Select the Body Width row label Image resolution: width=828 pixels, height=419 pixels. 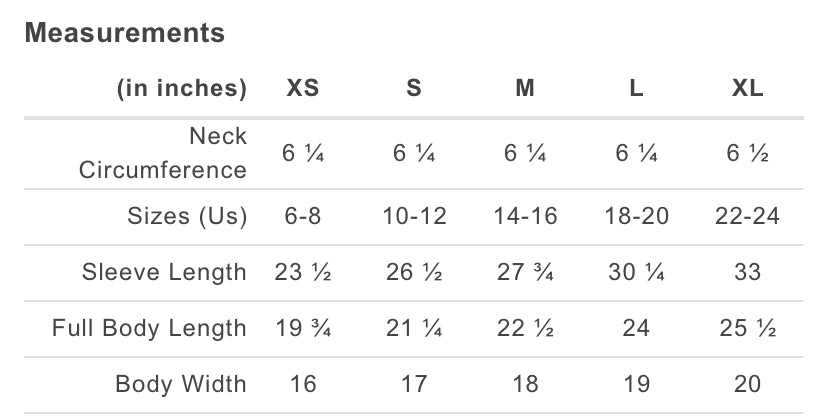[181, 384]
